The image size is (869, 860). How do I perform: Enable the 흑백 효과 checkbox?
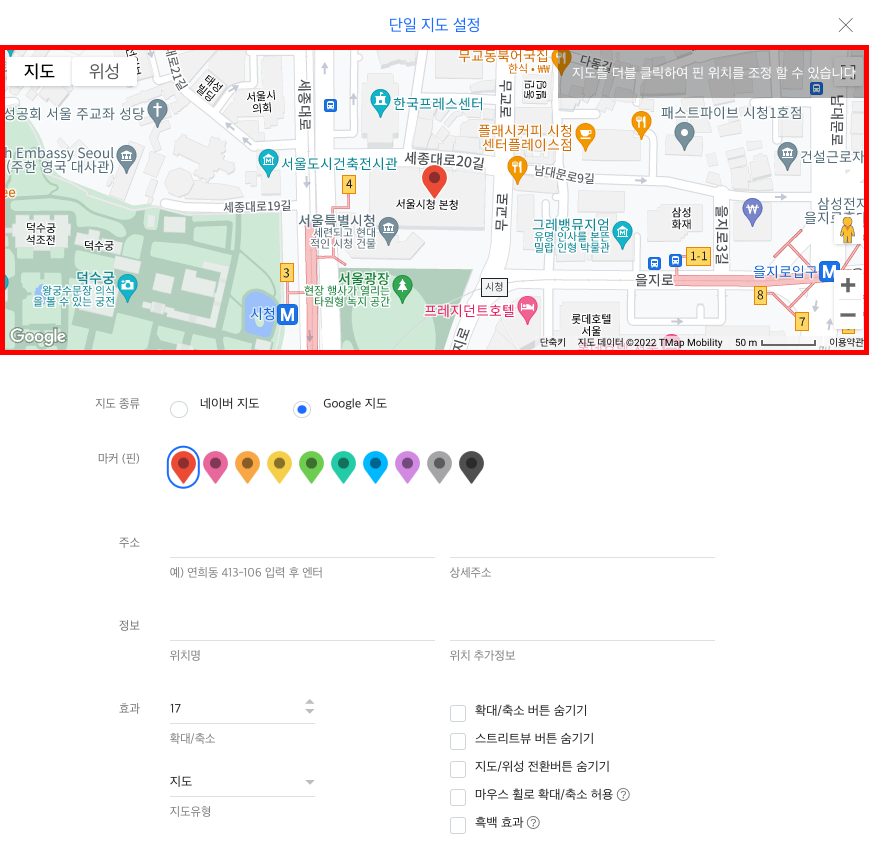coord(458,825)
